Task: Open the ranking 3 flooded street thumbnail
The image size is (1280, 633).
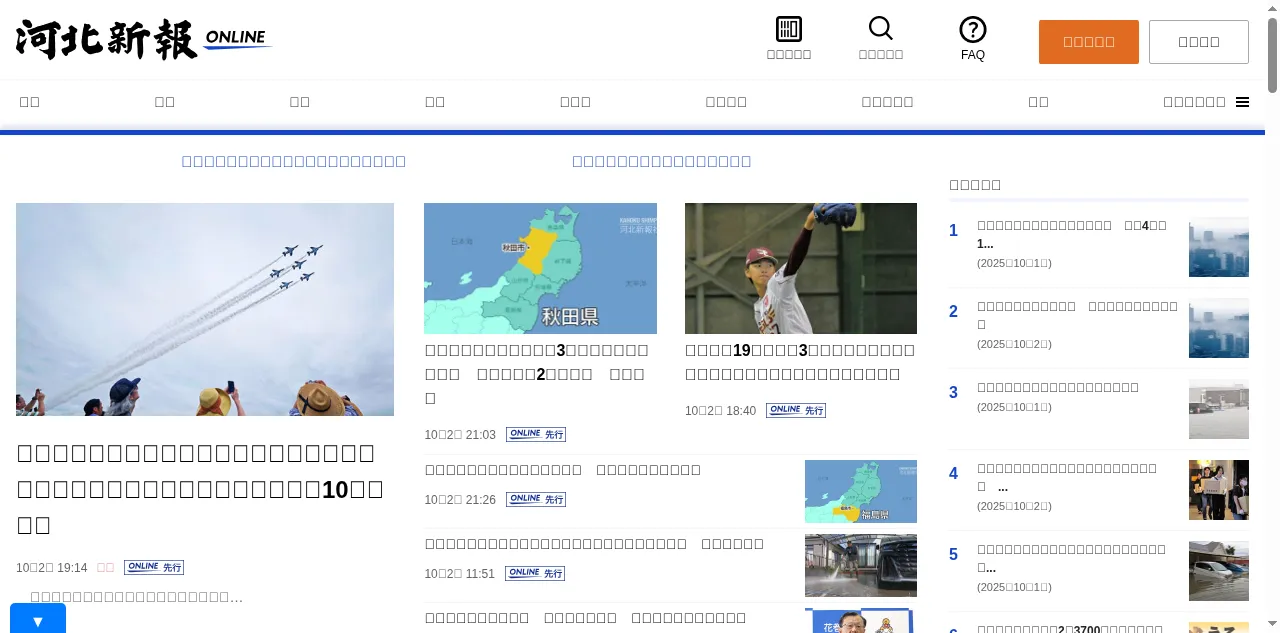Action: 1219,409
